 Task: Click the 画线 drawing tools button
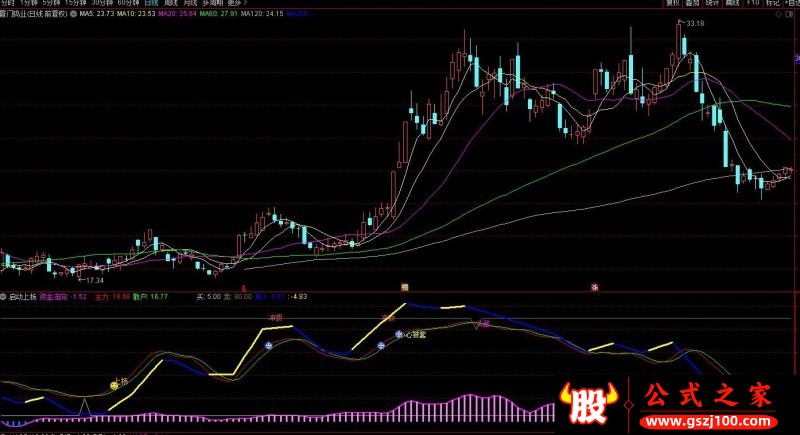(x=733, y=3)
